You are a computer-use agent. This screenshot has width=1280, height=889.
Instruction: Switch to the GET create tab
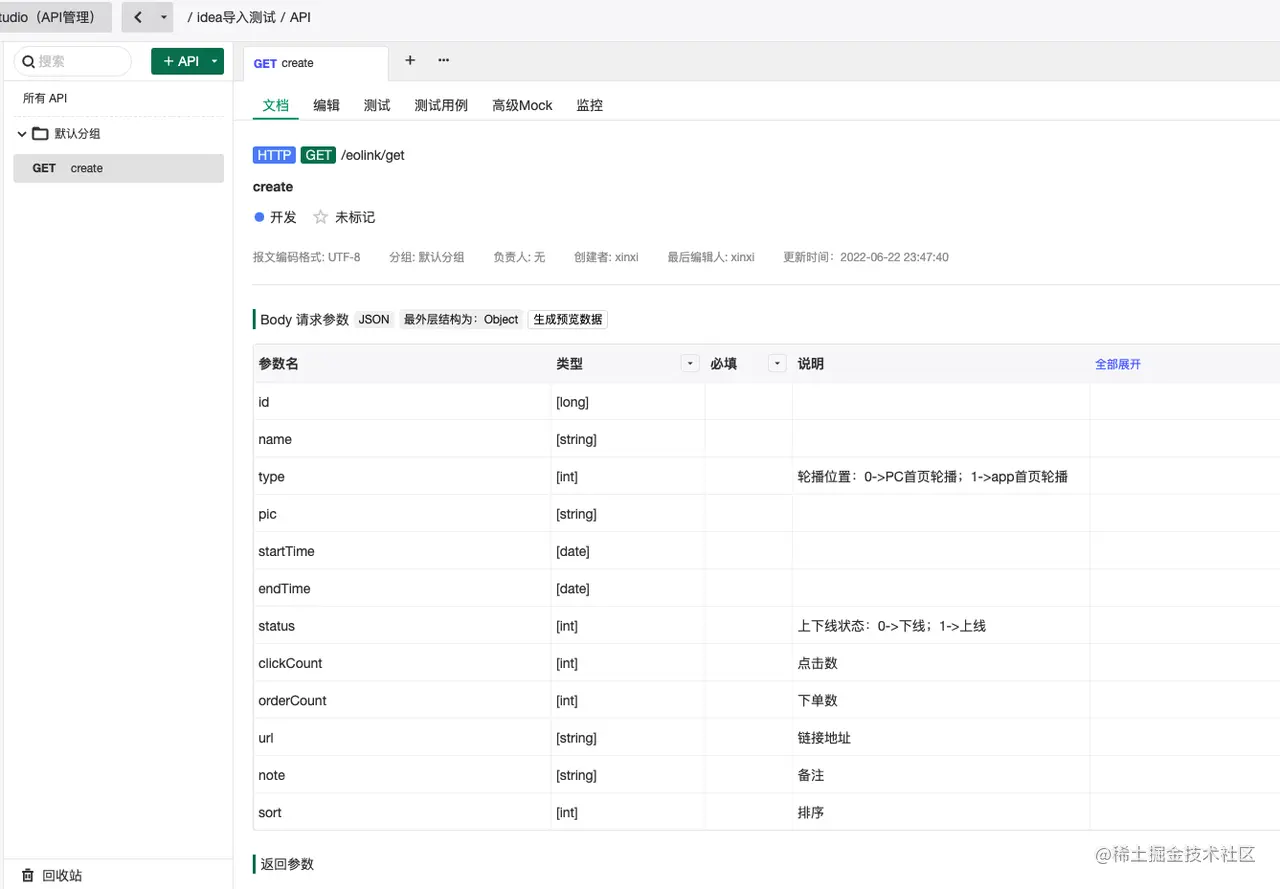(x=315, y=63)
